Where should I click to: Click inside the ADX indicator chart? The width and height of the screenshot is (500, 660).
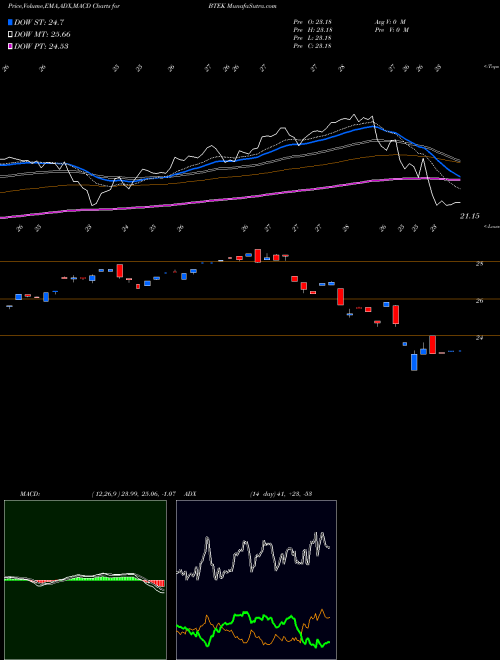click(256, 580)
